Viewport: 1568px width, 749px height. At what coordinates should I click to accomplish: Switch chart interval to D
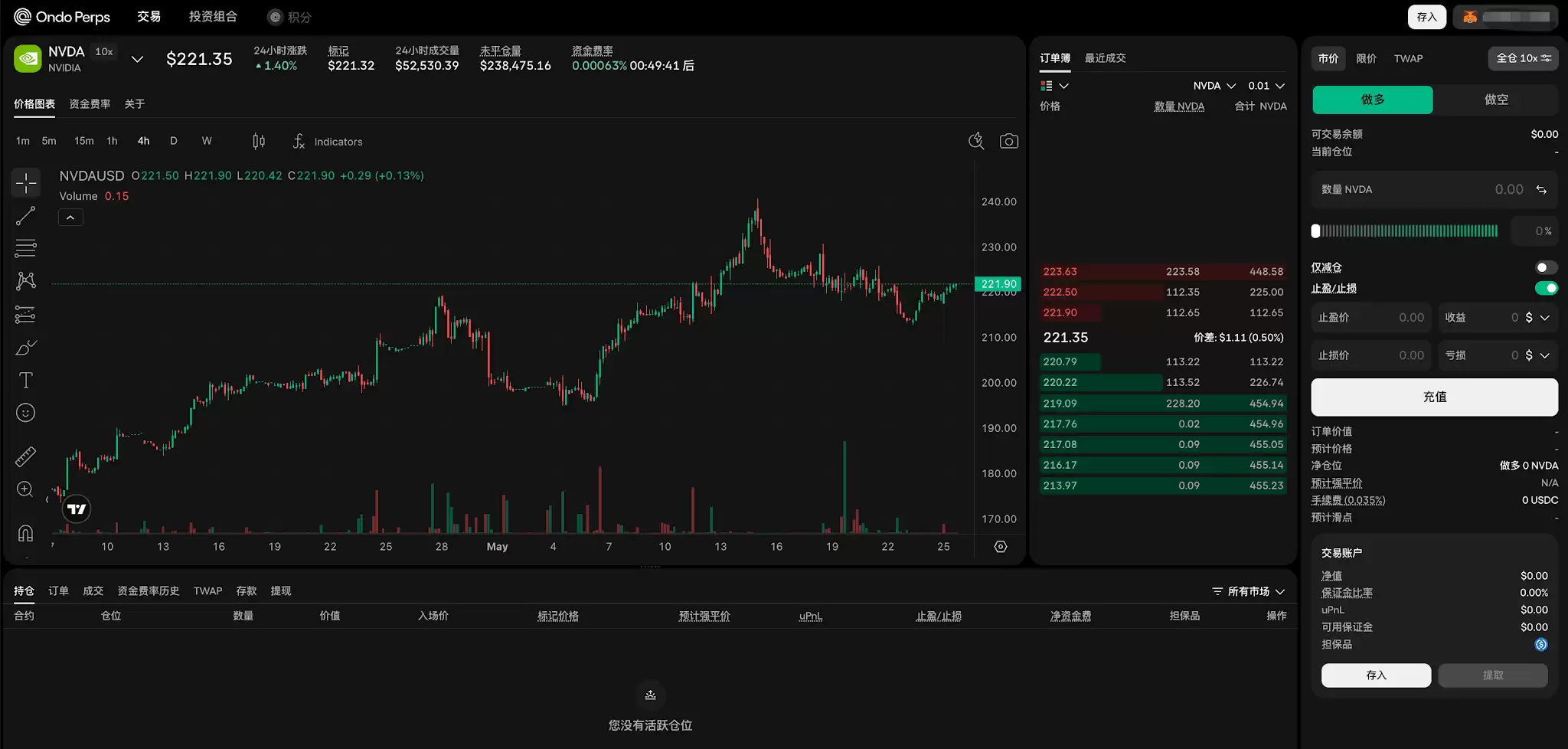point(174,141)
